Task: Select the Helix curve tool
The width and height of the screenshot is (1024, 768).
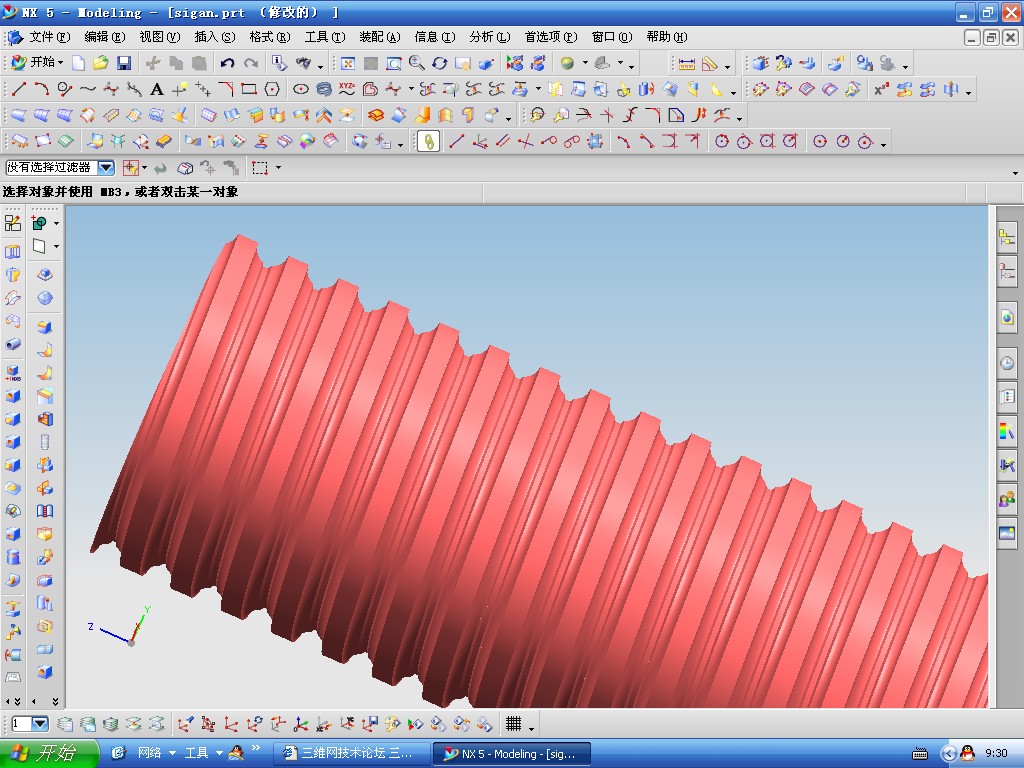Action: pos(324,89)
